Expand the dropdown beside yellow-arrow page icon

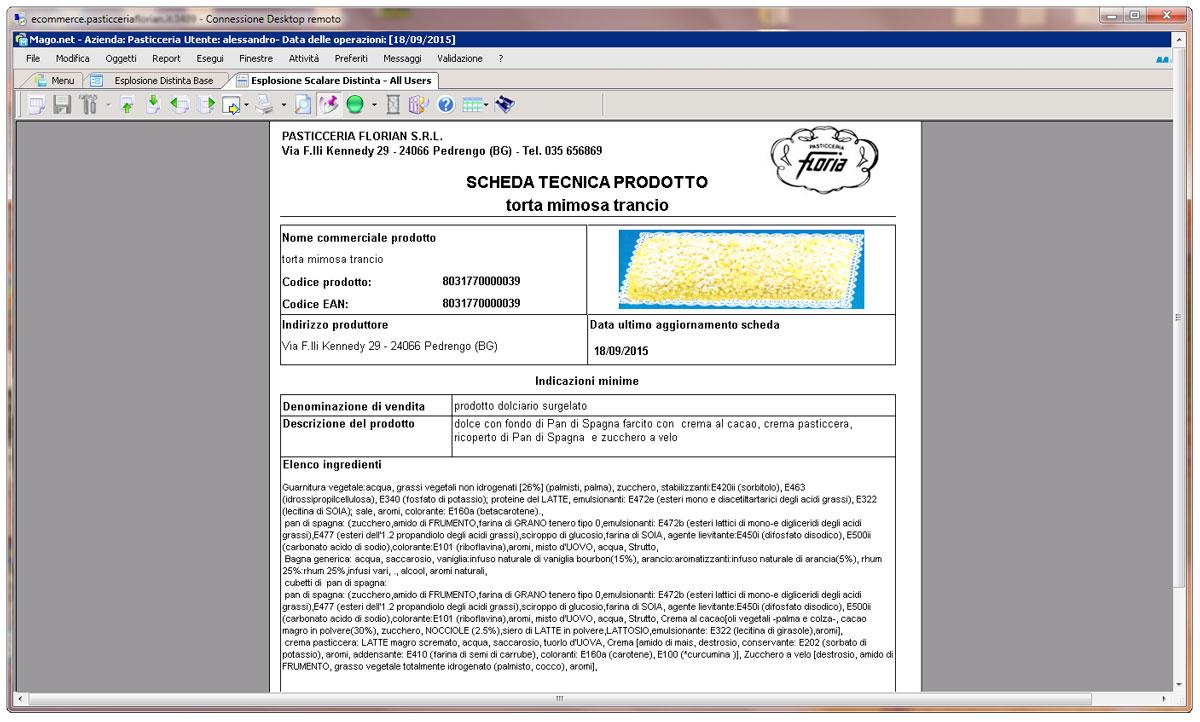pos(246,104)
